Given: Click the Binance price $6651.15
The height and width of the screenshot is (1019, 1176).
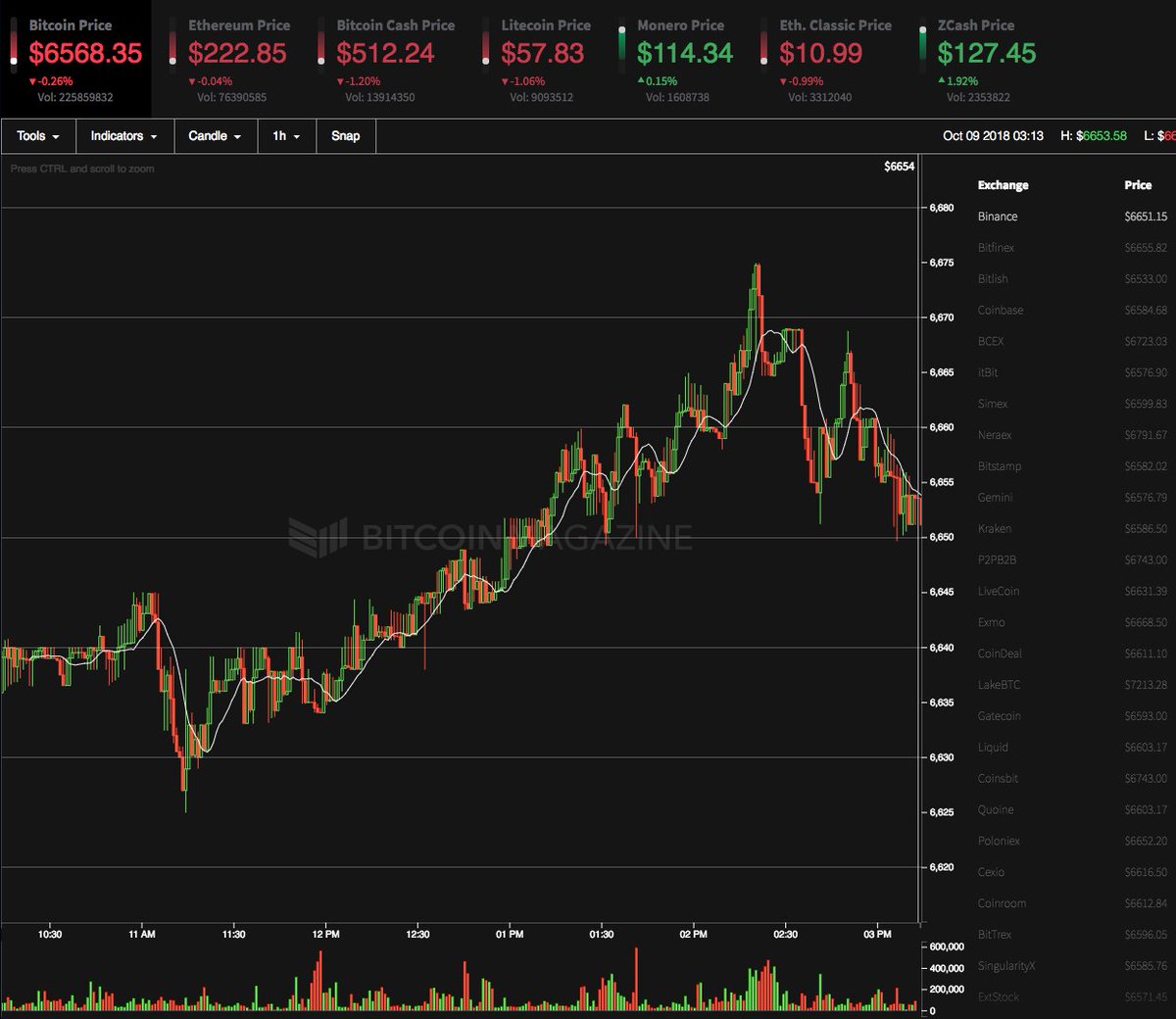Looking at the screenshot, I should pyautogui.click(x=1146, y=217).
